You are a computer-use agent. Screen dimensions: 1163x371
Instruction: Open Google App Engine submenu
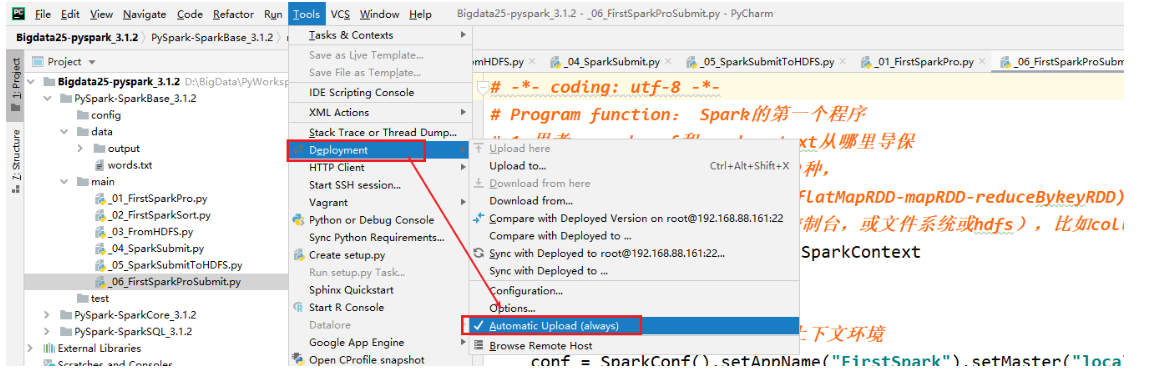pyautogui.click(x=380, y=342)
